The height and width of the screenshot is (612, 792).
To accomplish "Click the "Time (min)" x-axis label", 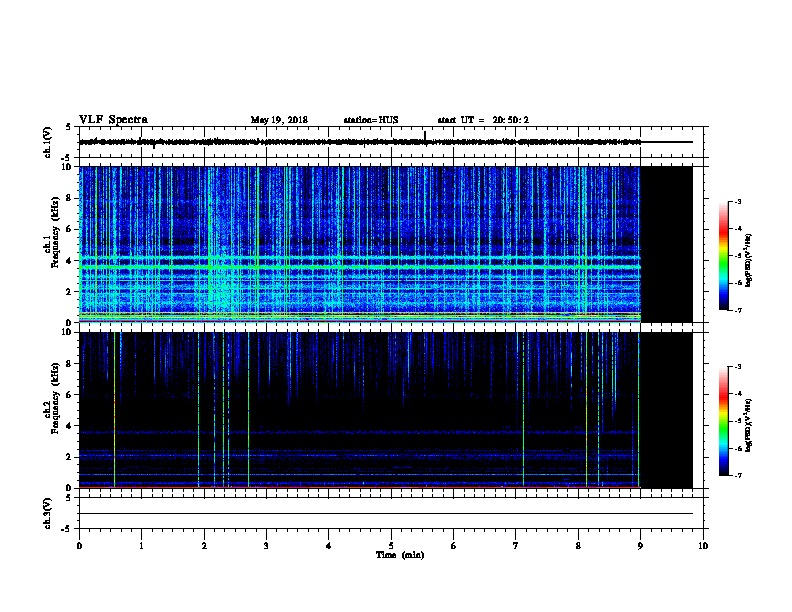I will coord(400,555).
